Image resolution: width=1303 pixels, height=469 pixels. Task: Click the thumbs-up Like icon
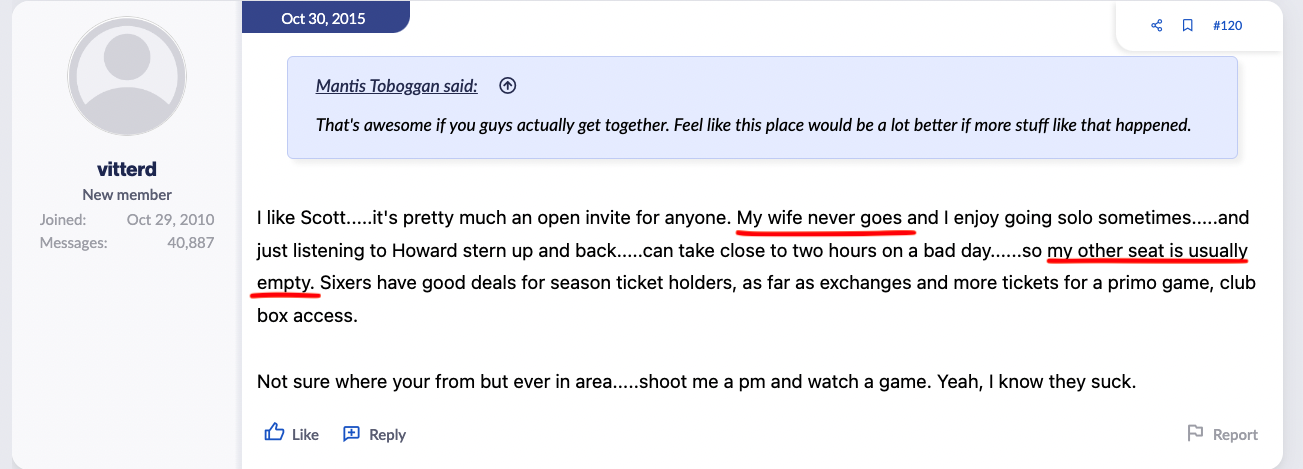[275, 433]
